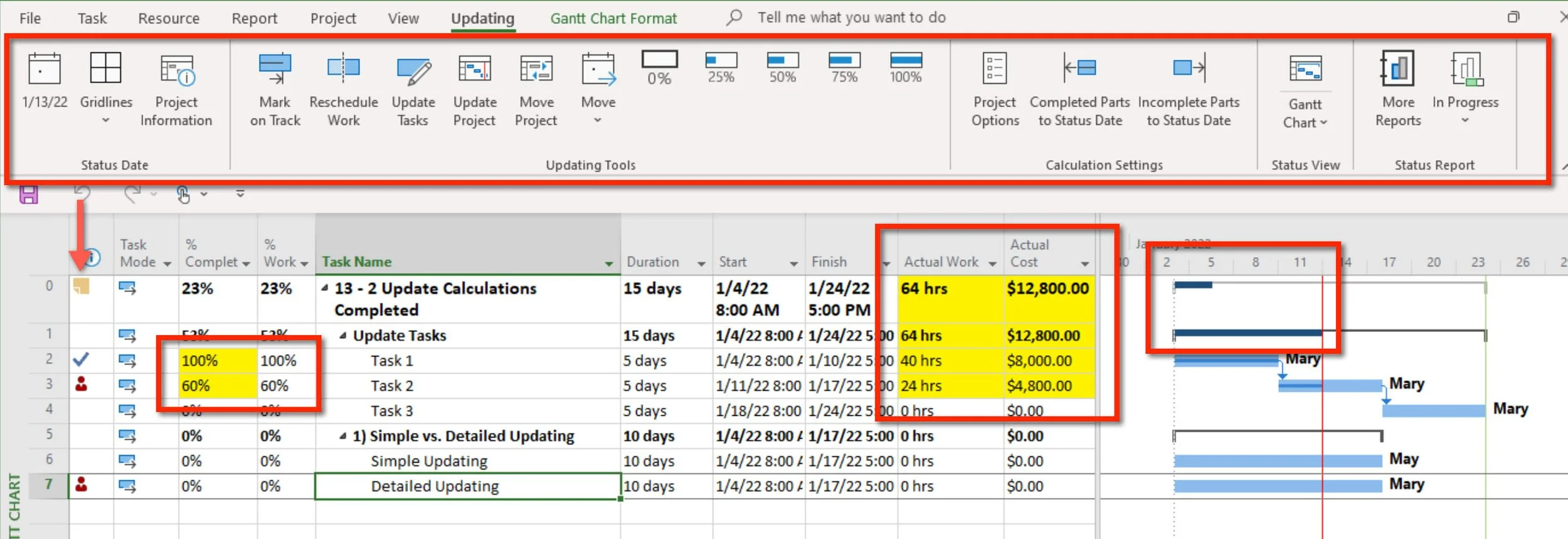Image resolution: width=1568 pixels, height=539 pixels.
Task: Expand the Gridlines dropdown
Action: click(106, 88)
